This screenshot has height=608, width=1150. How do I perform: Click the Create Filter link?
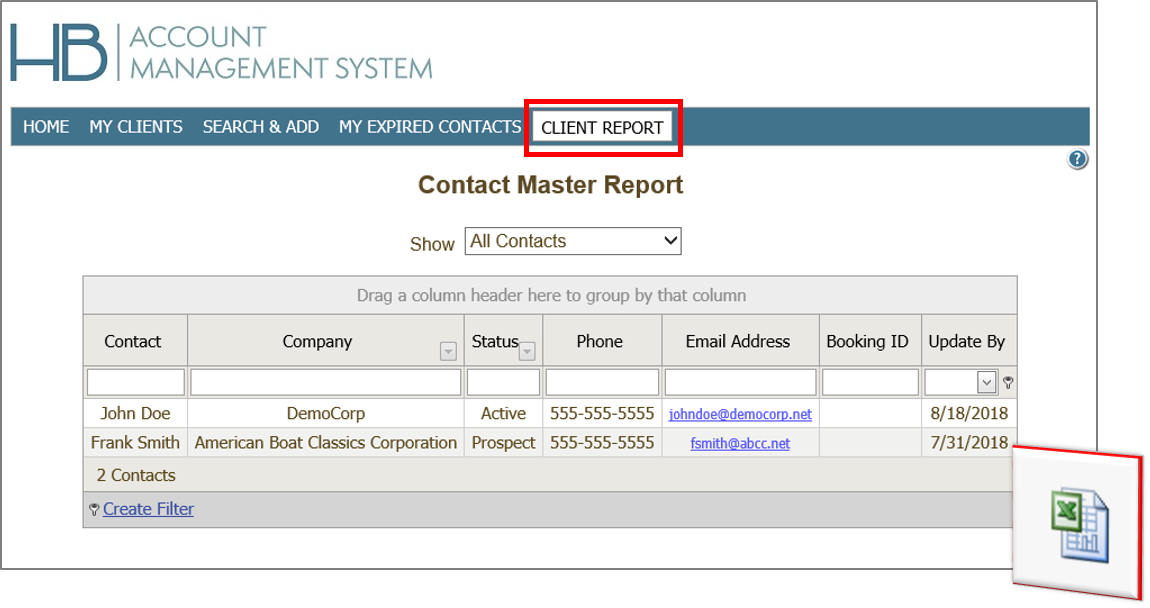(148, 509)
